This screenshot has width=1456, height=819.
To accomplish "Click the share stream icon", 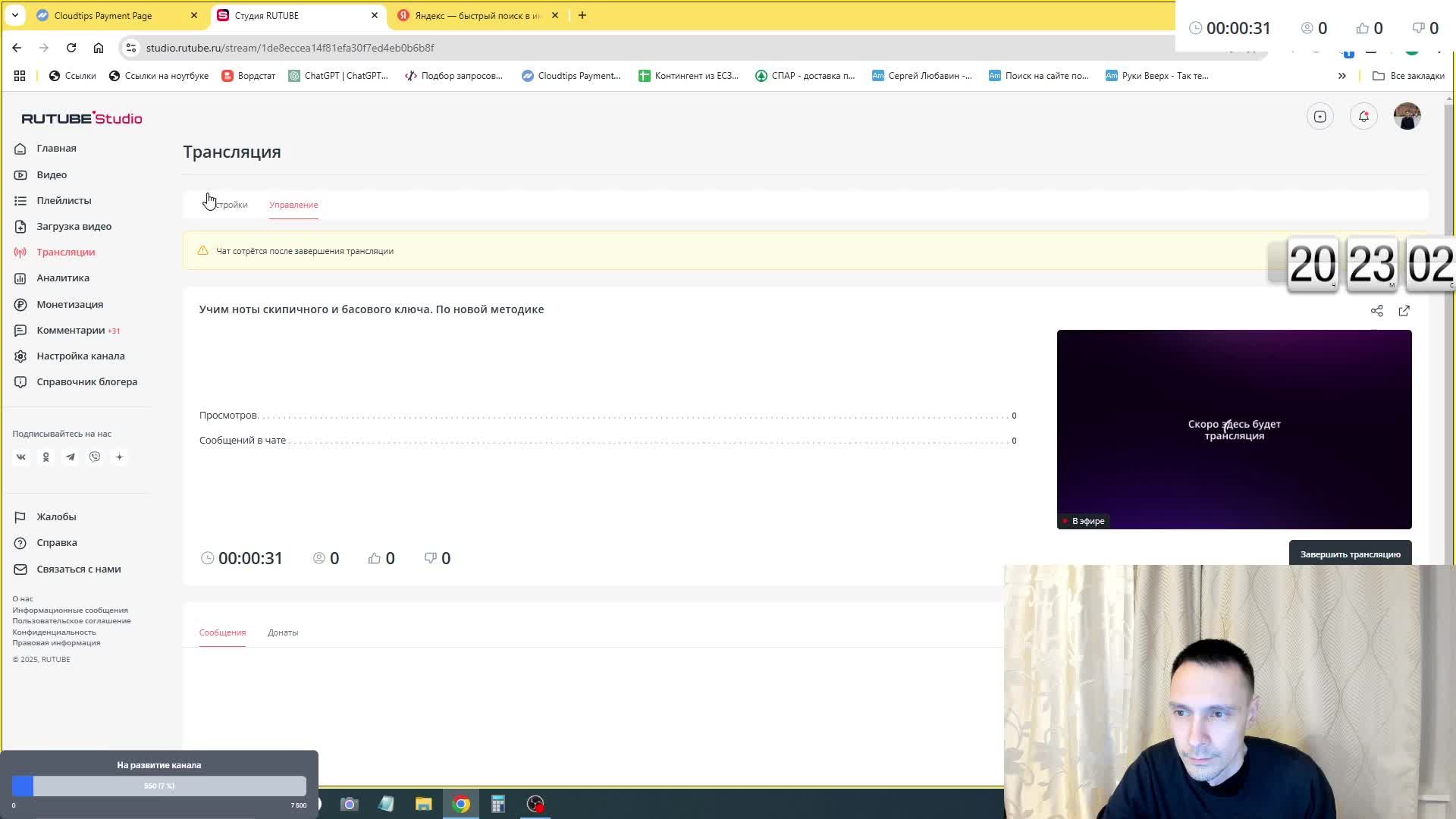I will 1376,311.
